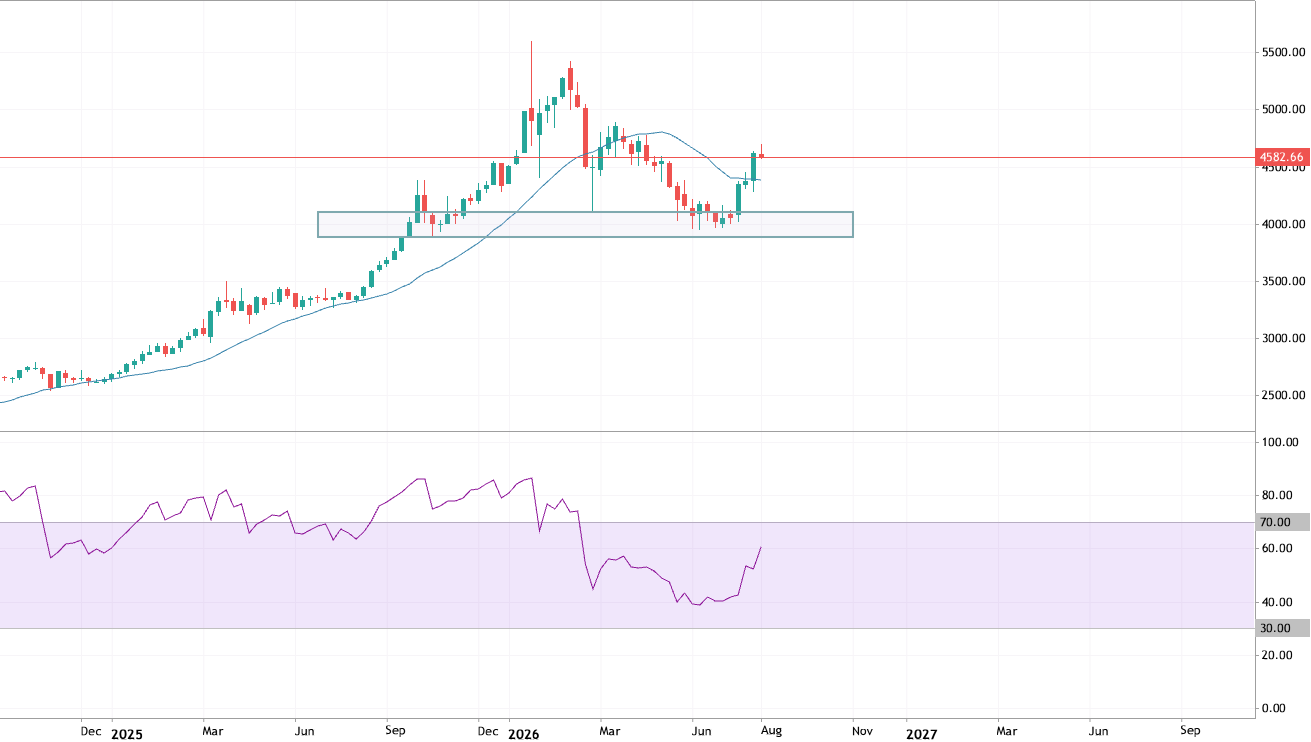This screenshot has height=742, width=1311.
Task: Select the rectangular support zone box near 4000
Action: tap(585, 224)
